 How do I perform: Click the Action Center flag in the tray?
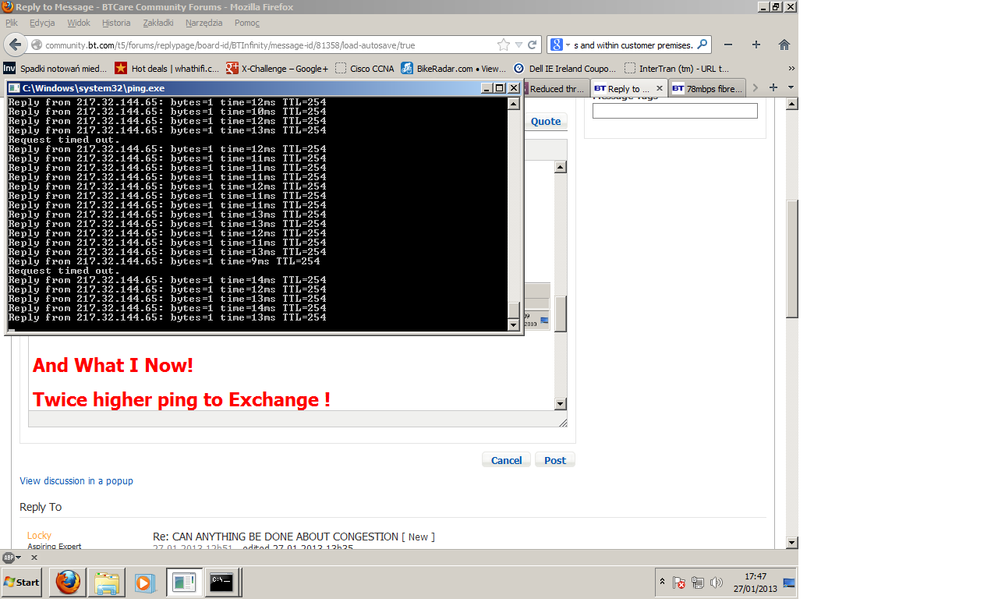[679, 582]
